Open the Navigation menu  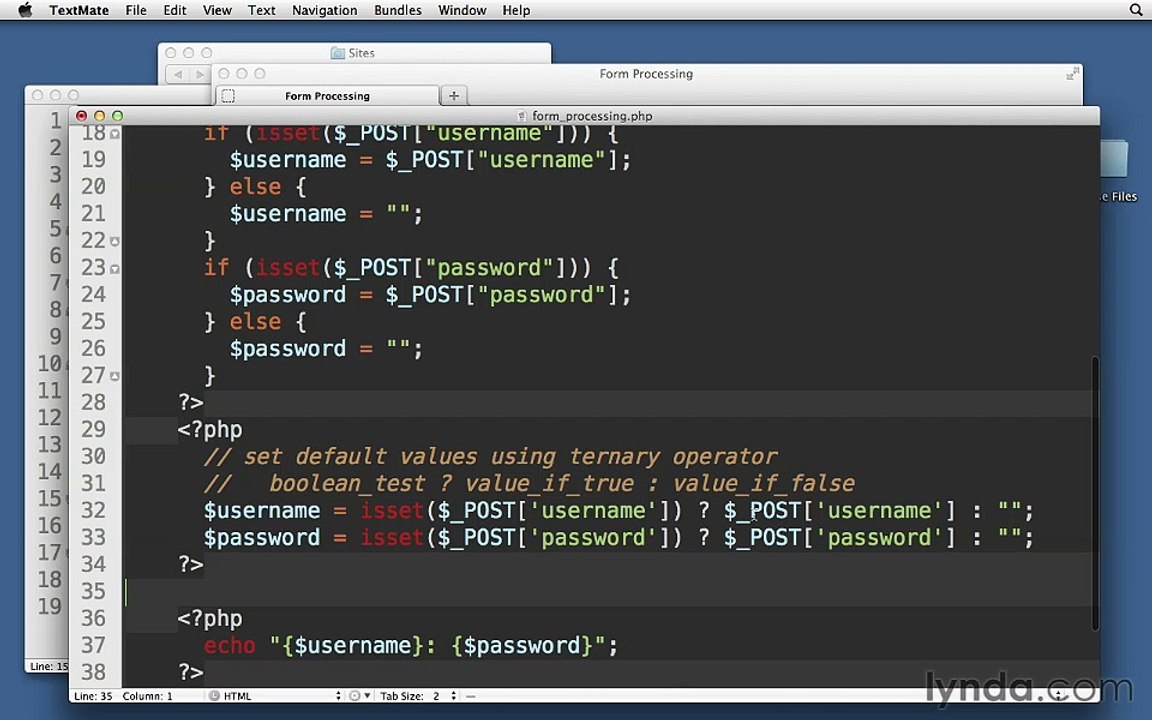pyautogui.click(x=324, y=10)
